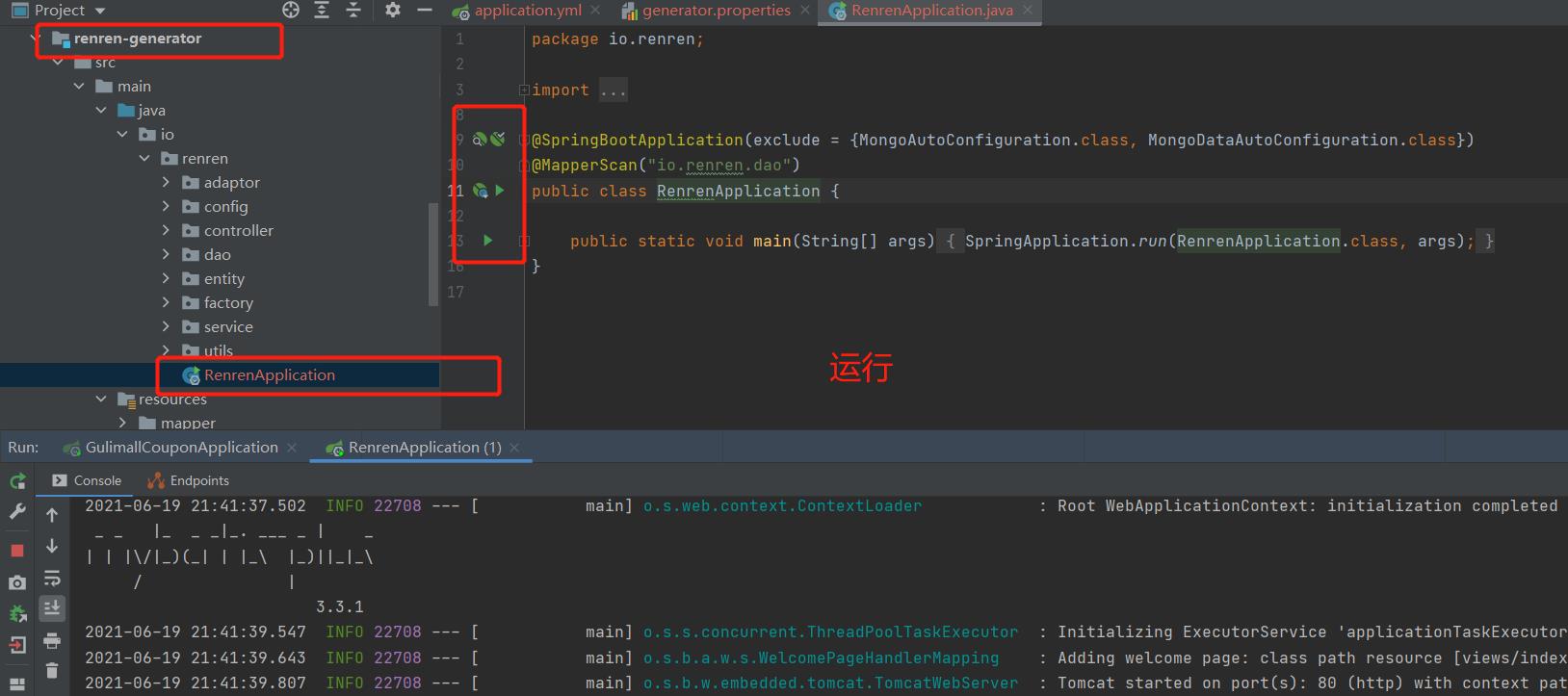Print console output with printer icon

click(x=52, y=640)
